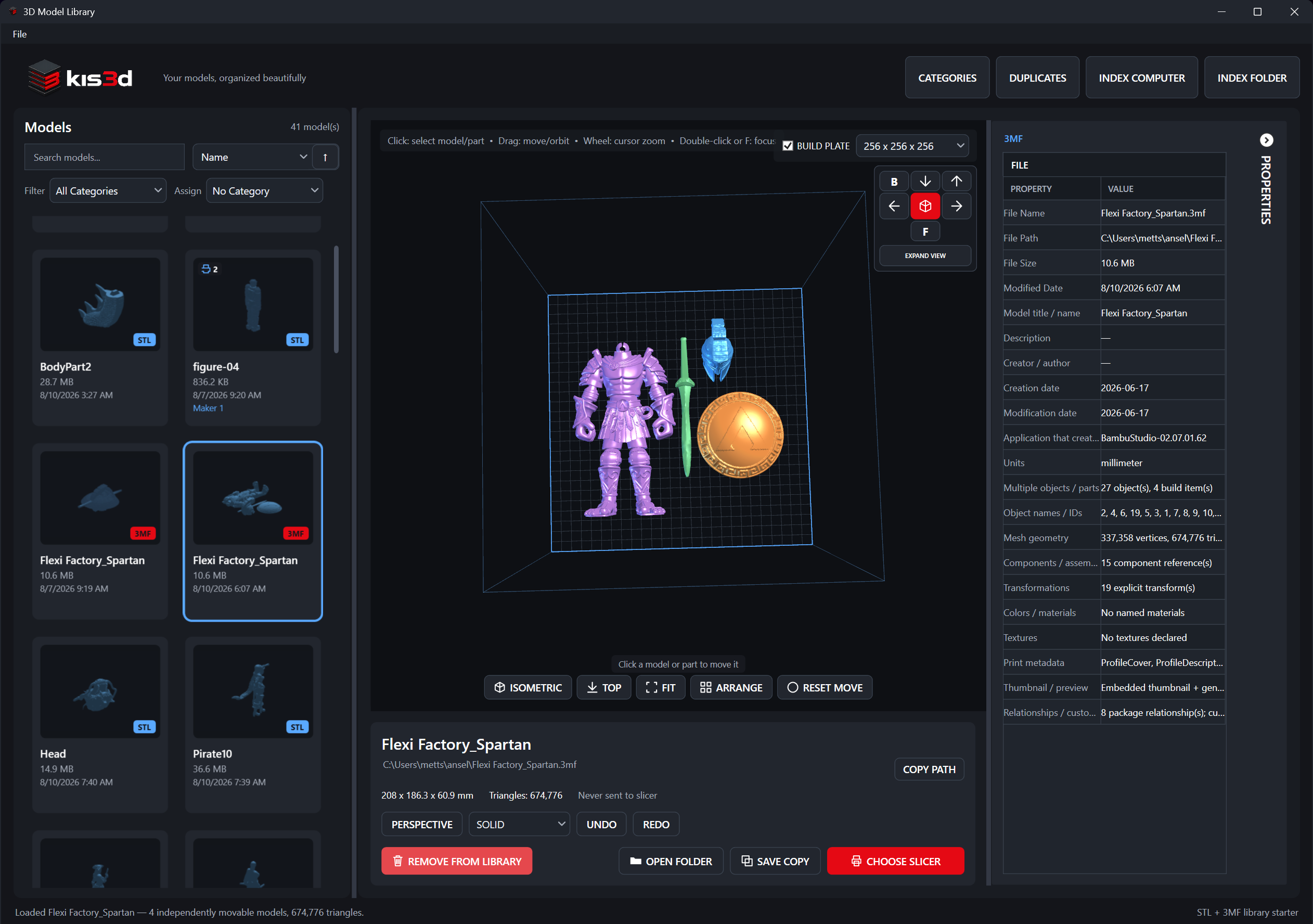Click the 'Never sent to slicer' status text
Image resolution: width=1313 pixels, height=924 pixels.
tap(617, 795)
